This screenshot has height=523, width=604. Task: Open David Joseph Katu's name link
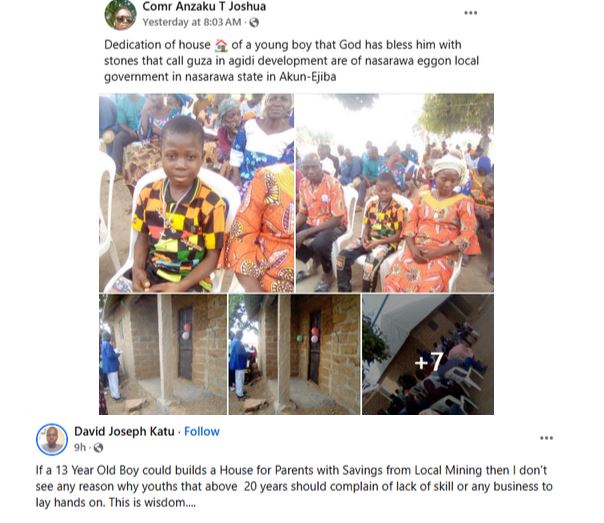[124, 432]
